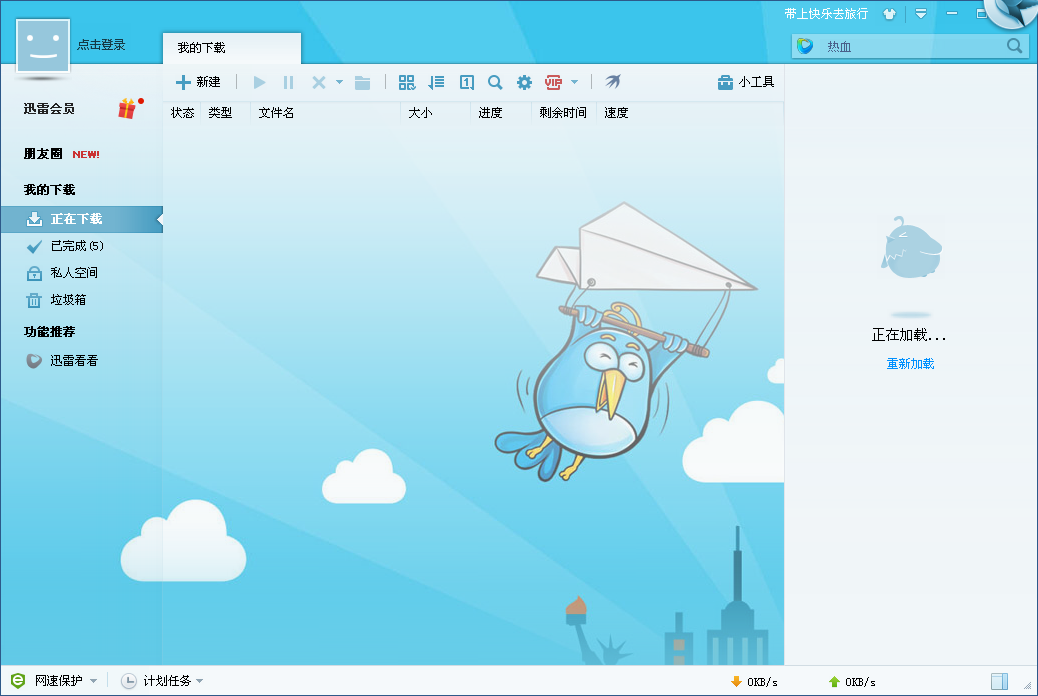Click the 点击登录 login link
The width and height of the screenshot is (1038, 696).
(101, 44)
